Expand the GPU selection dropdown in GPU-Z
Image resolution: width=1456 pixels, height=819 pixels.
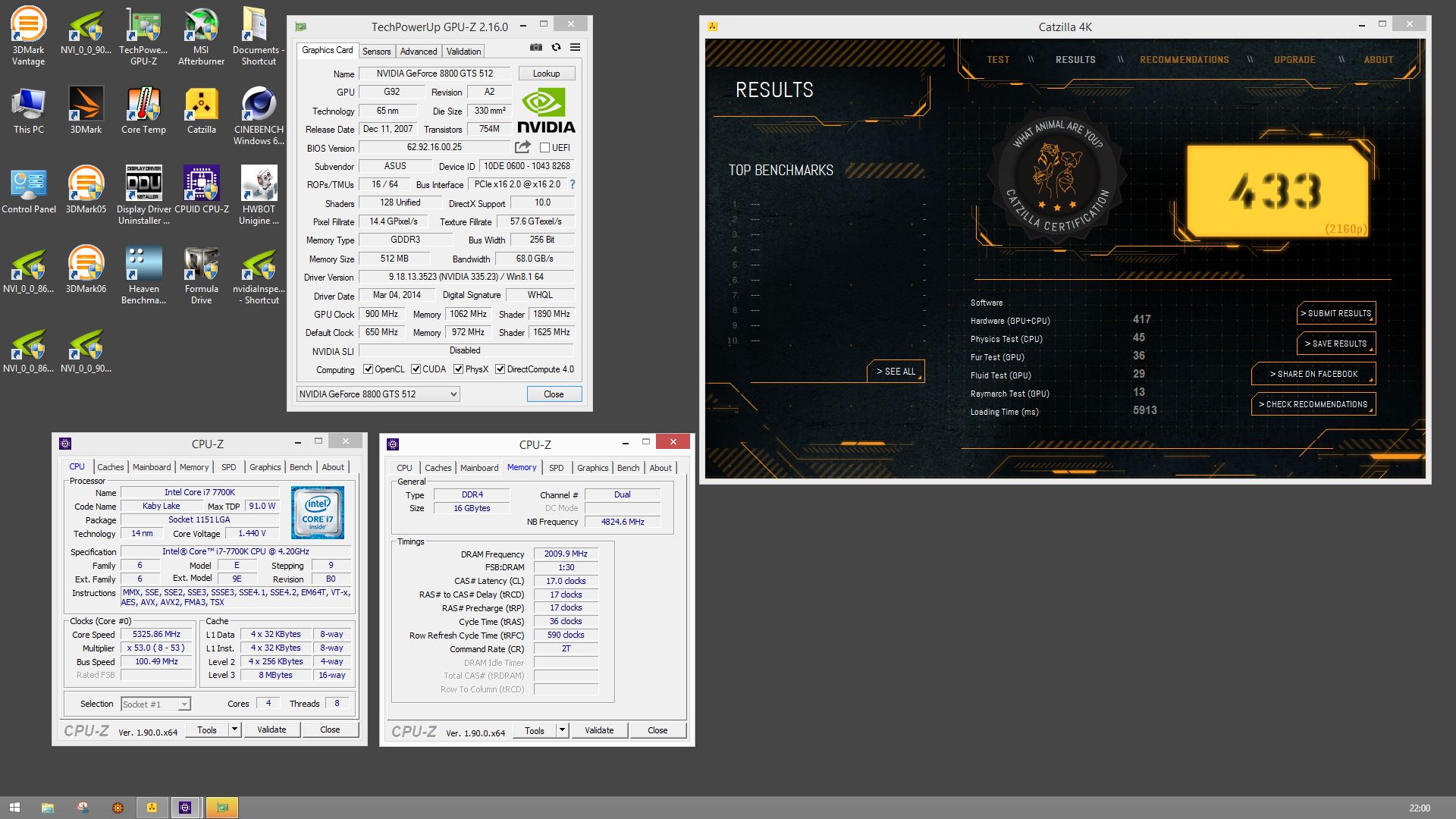click(378, 394)
